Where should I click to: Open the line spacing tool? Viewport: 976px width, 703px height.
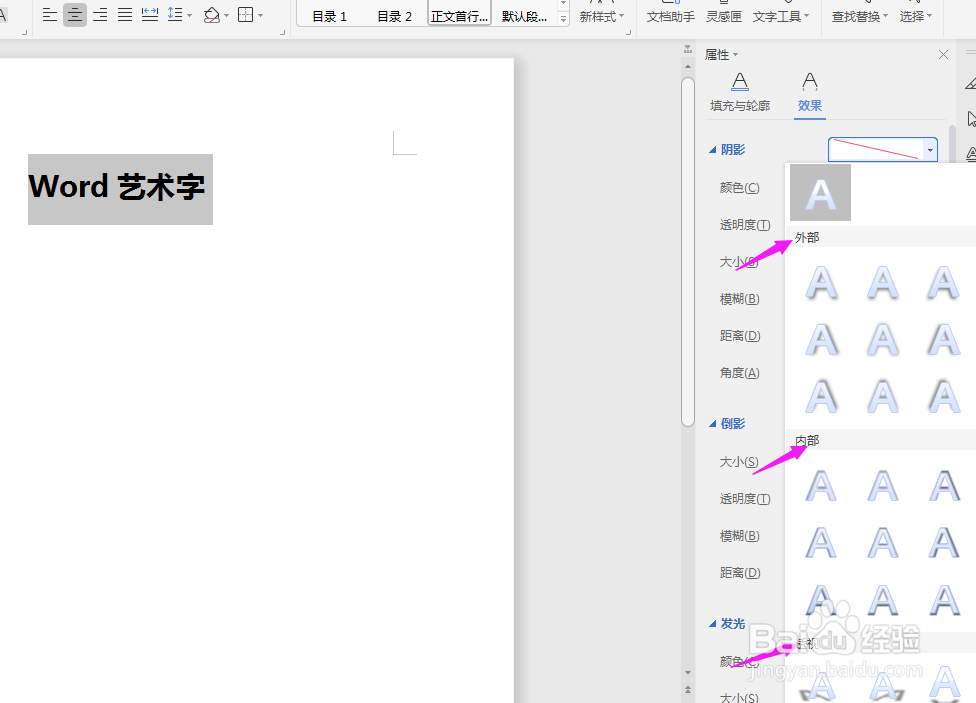pos(176,14)
